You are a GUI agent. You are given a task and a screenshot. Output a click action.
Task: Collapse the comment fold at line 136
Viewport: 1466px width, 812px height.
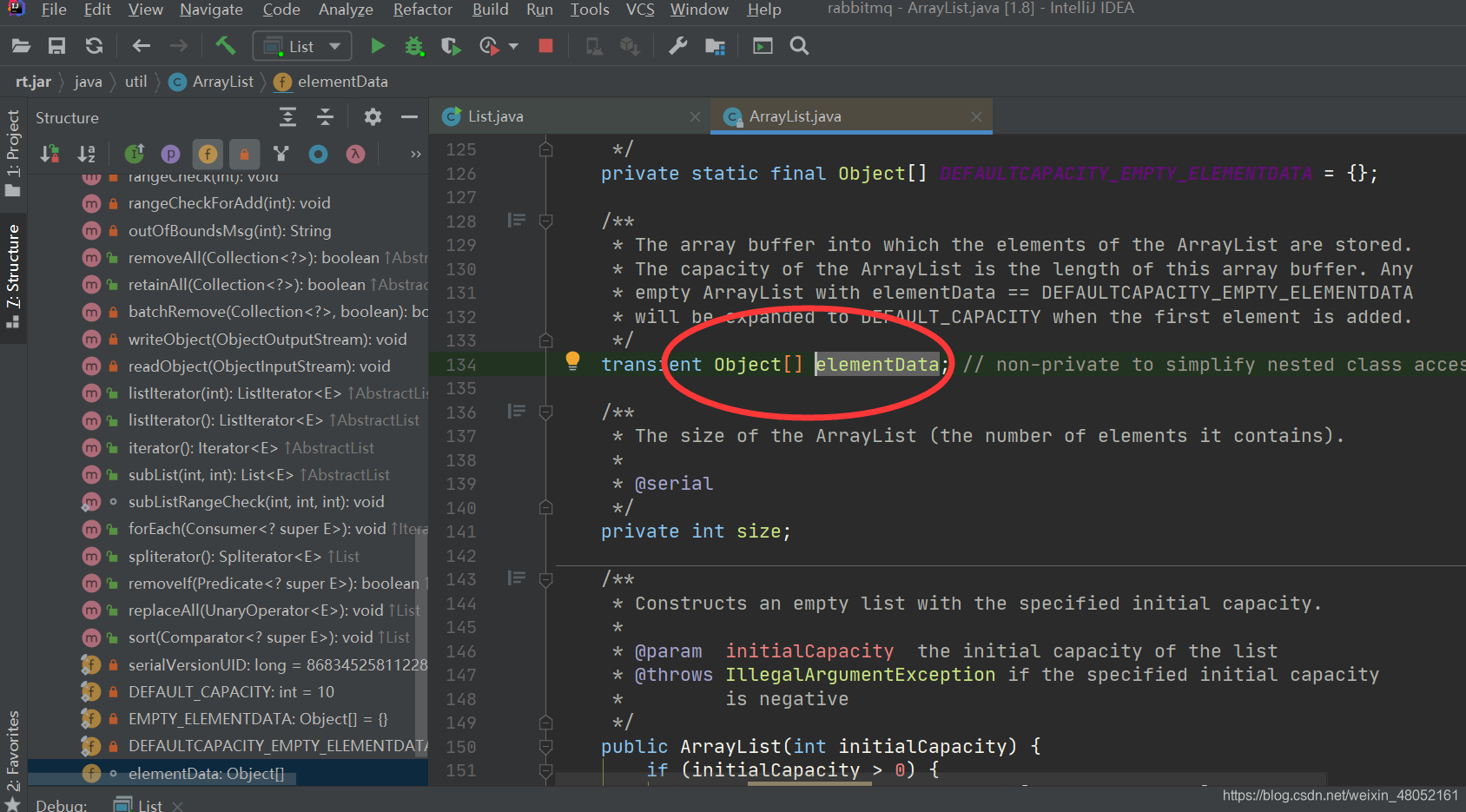545,412
